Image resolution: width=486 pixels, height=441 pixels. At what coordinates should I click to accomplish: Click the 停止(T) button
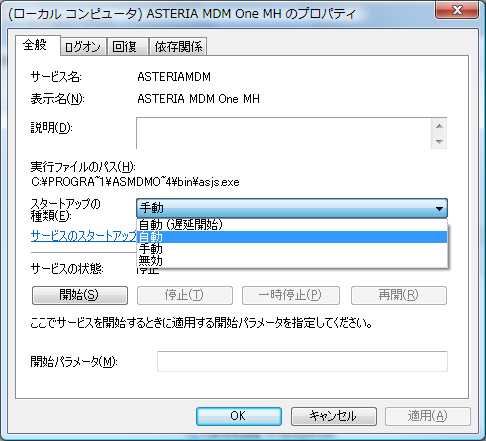point(185,295)
